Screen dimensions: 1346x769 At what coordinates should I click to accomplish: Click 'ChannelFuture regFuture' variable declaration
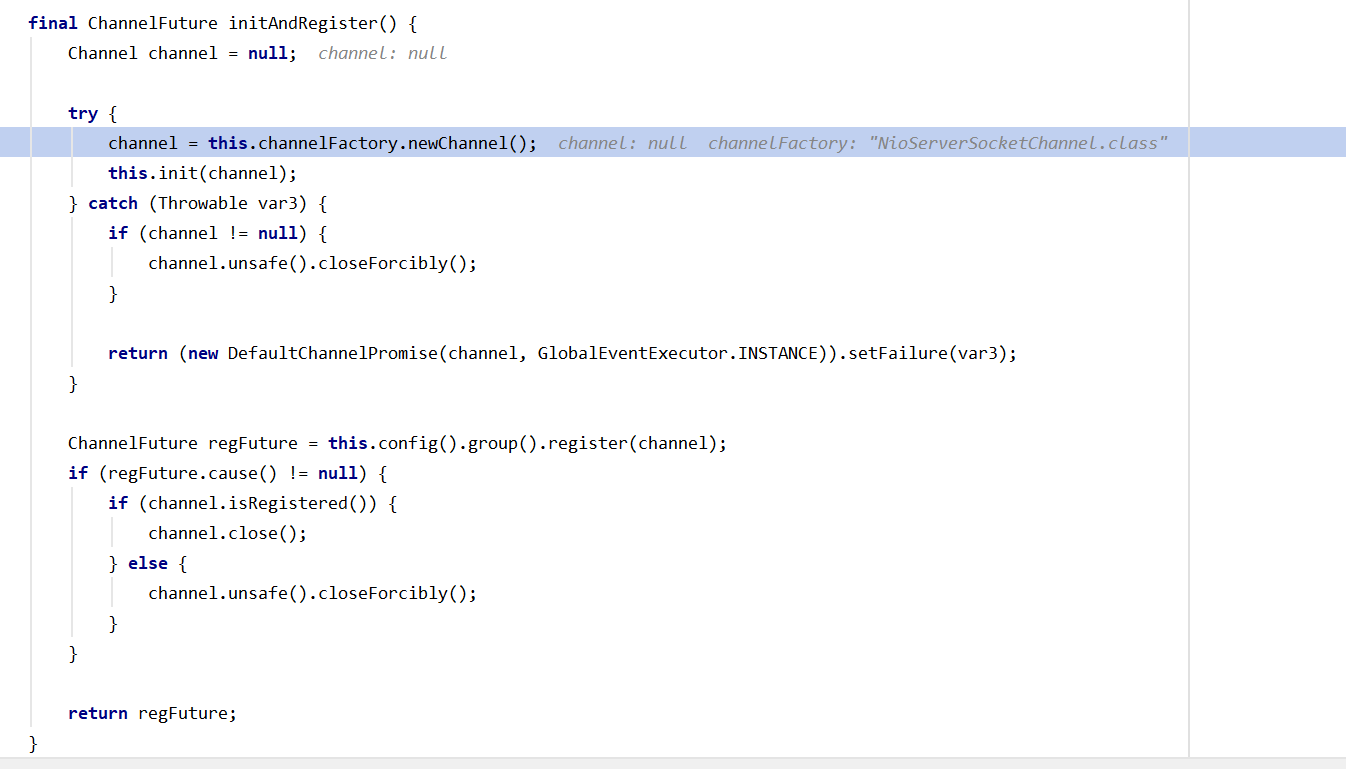(x=182, y=443)
